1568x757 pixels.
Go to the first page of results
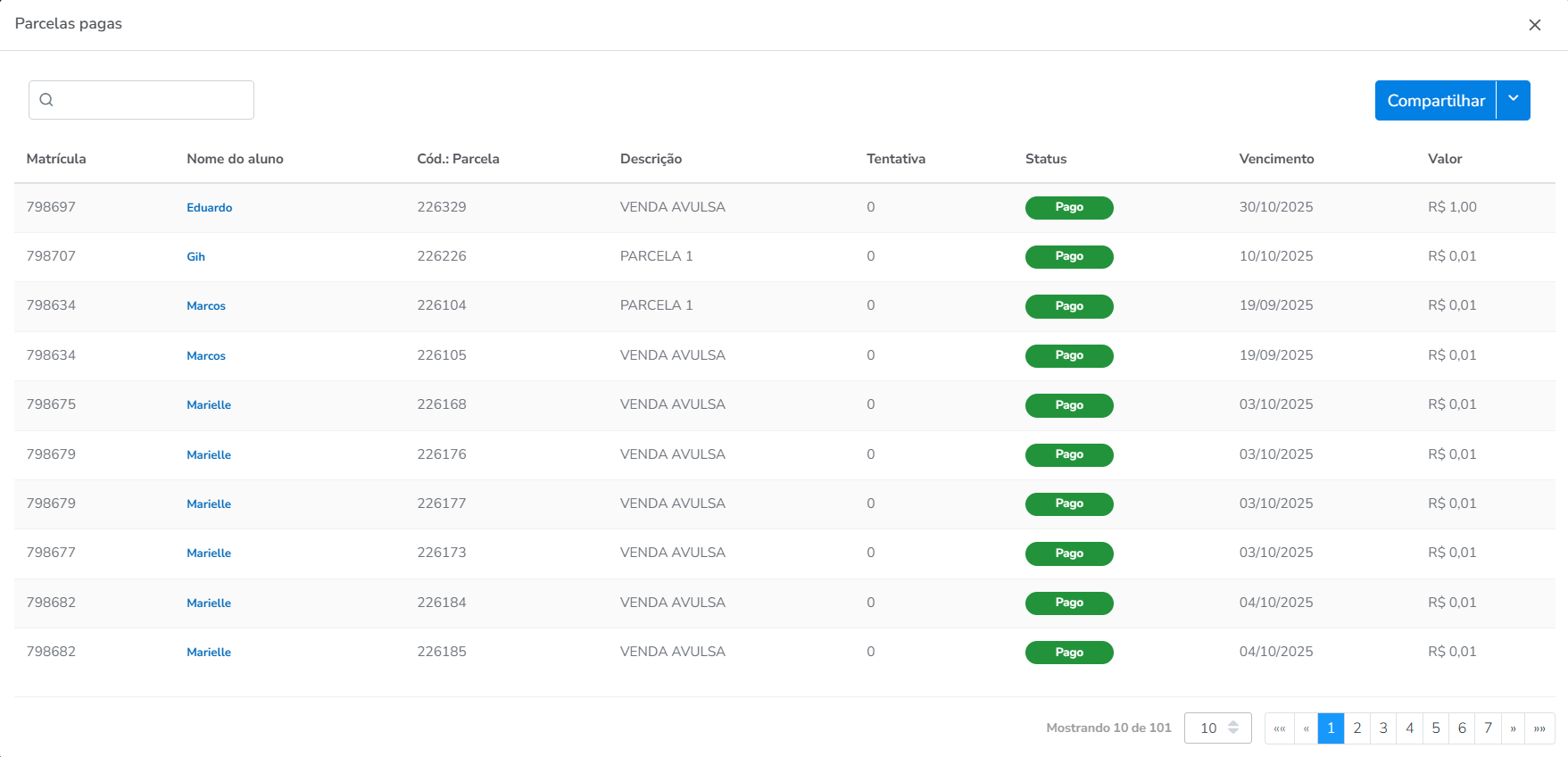coord(1279,728)
